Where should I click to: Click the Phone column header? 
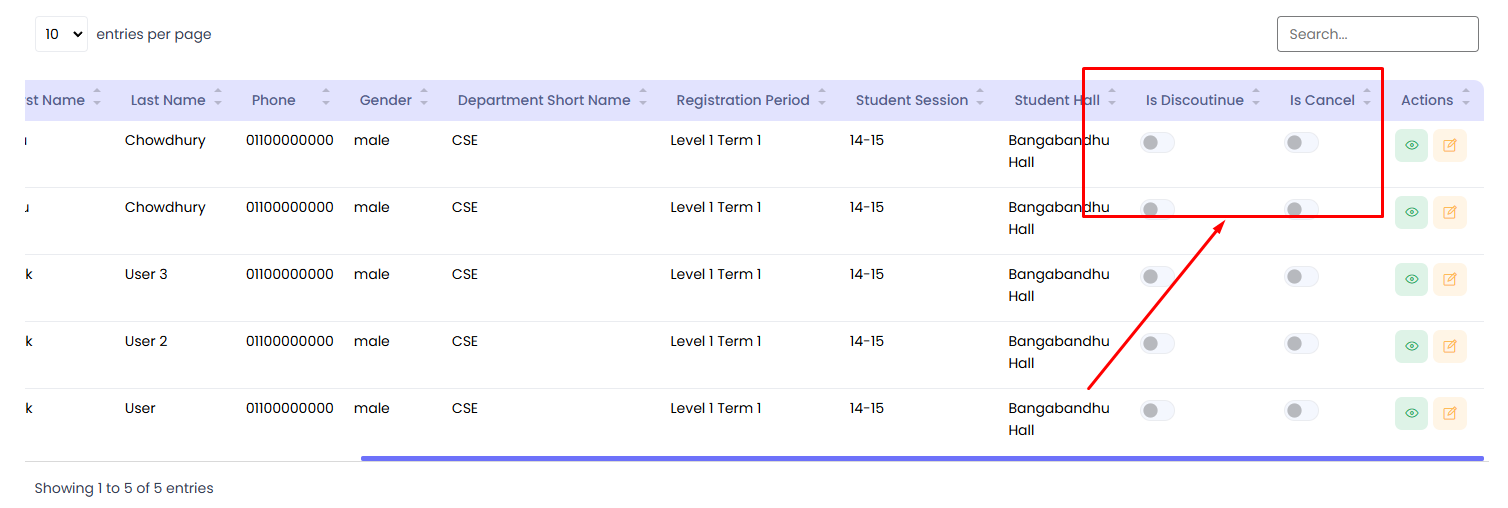pyautogui.click(x=274, y=100)
